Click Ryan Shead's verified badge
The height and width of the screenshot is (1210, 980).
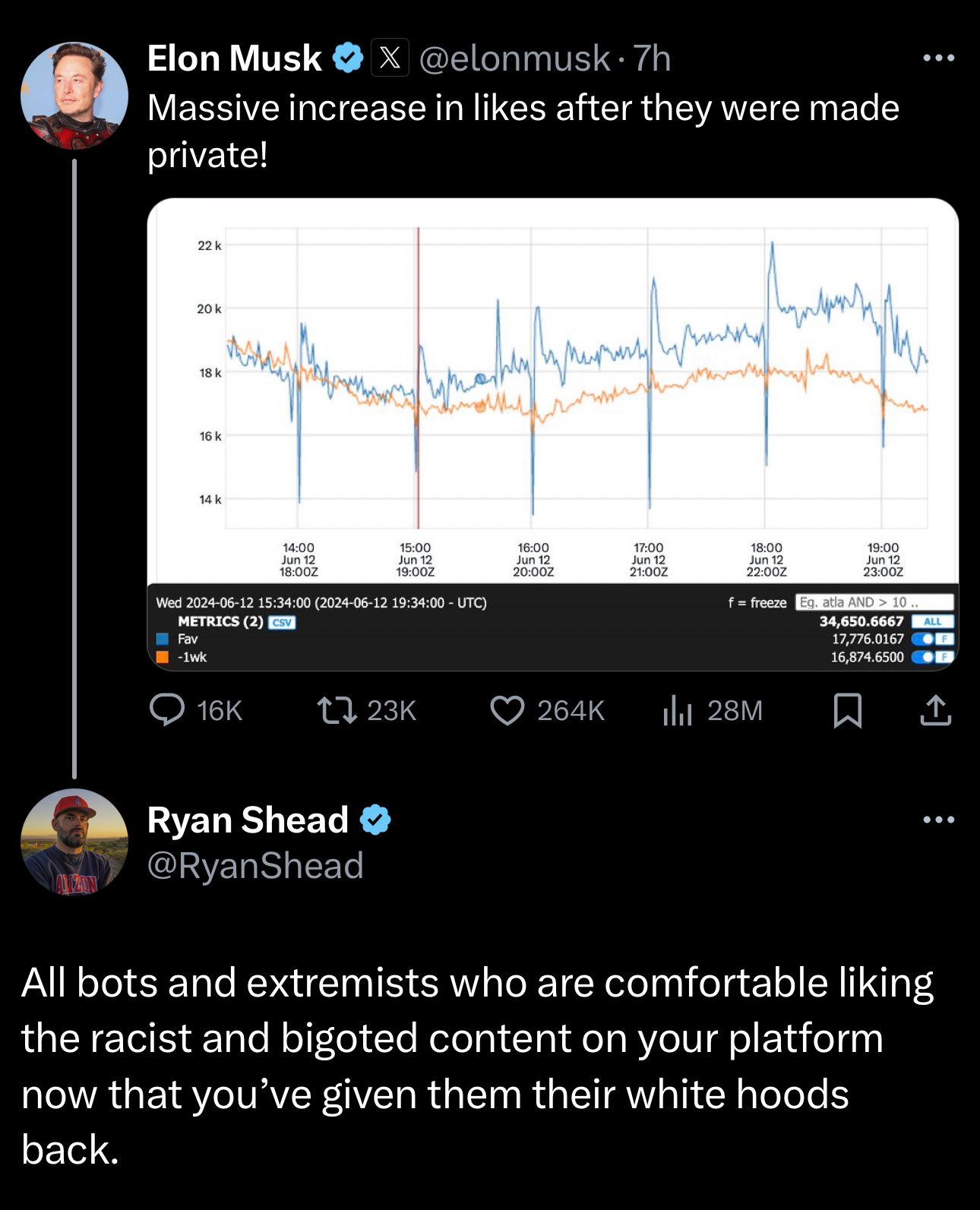click(375, 820)
